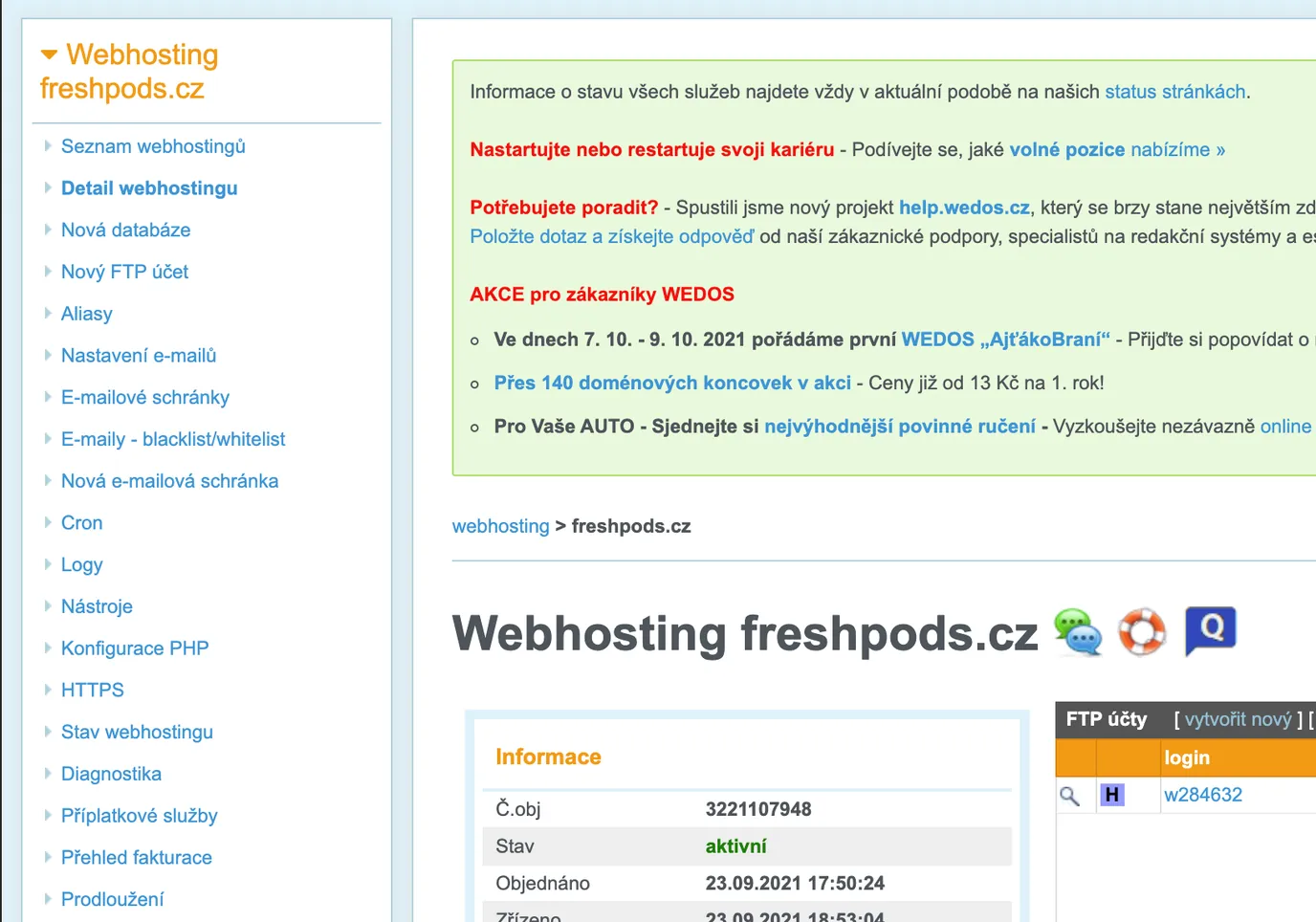Click the lifebuoy help icon
1316x922 pixels.
(1142, 632)
